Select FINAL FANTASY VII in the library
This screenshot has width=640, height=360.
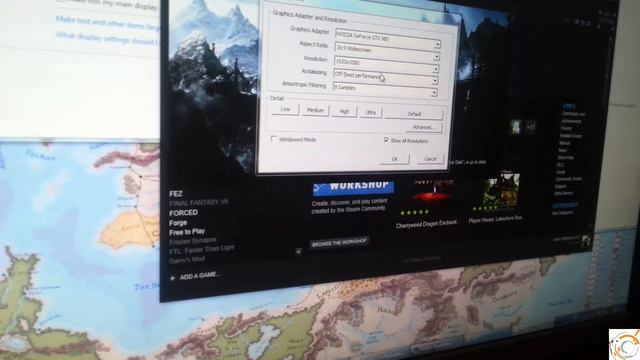199,202
